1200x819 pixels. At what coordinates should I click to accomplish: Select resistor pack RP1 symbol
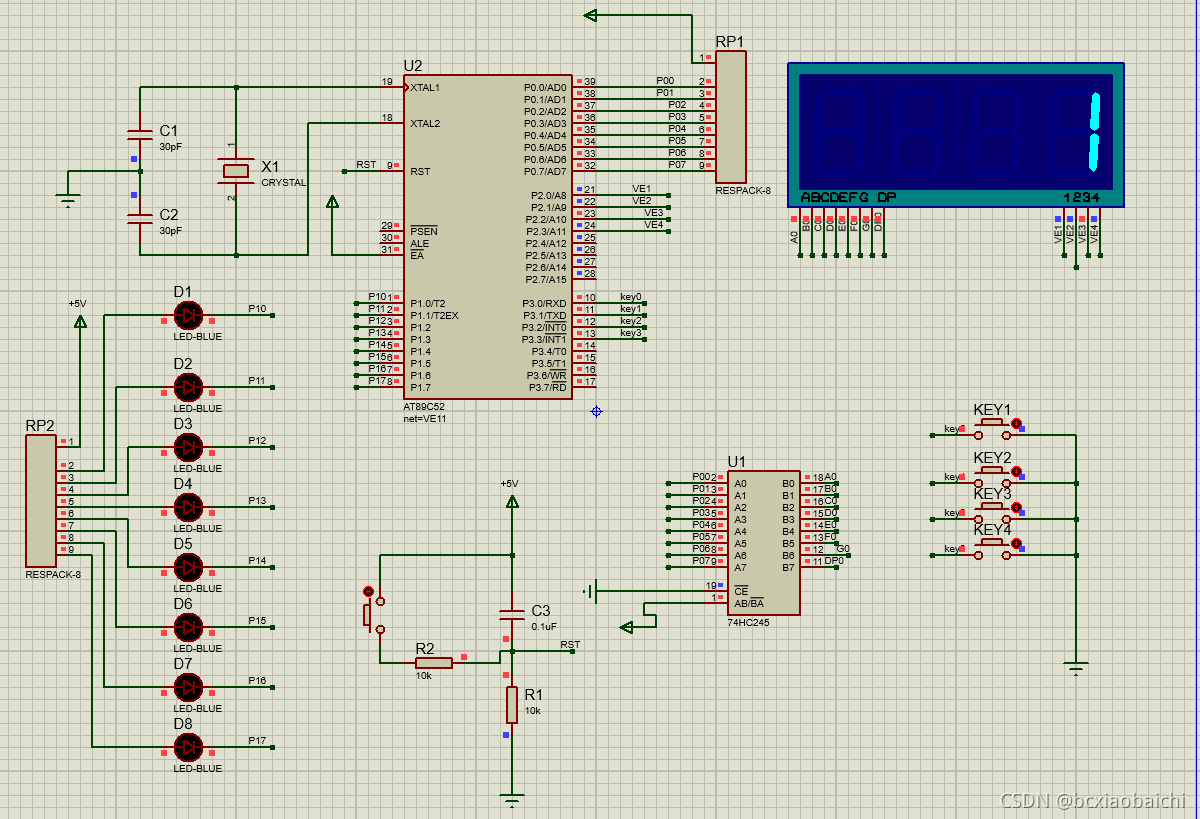[x=730, y=117]
